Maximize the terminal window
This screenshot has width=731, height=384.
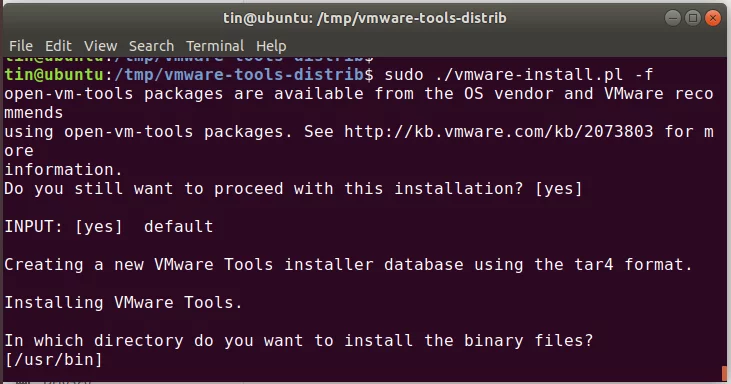click(693, 18)
